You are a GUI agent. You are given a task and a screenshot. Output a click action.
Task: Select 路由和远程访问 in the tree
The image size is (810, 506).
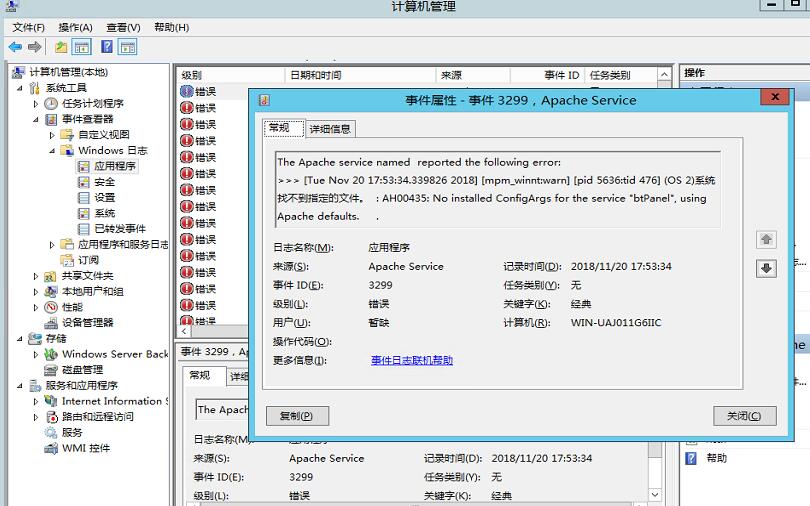(x=98, y=417)
